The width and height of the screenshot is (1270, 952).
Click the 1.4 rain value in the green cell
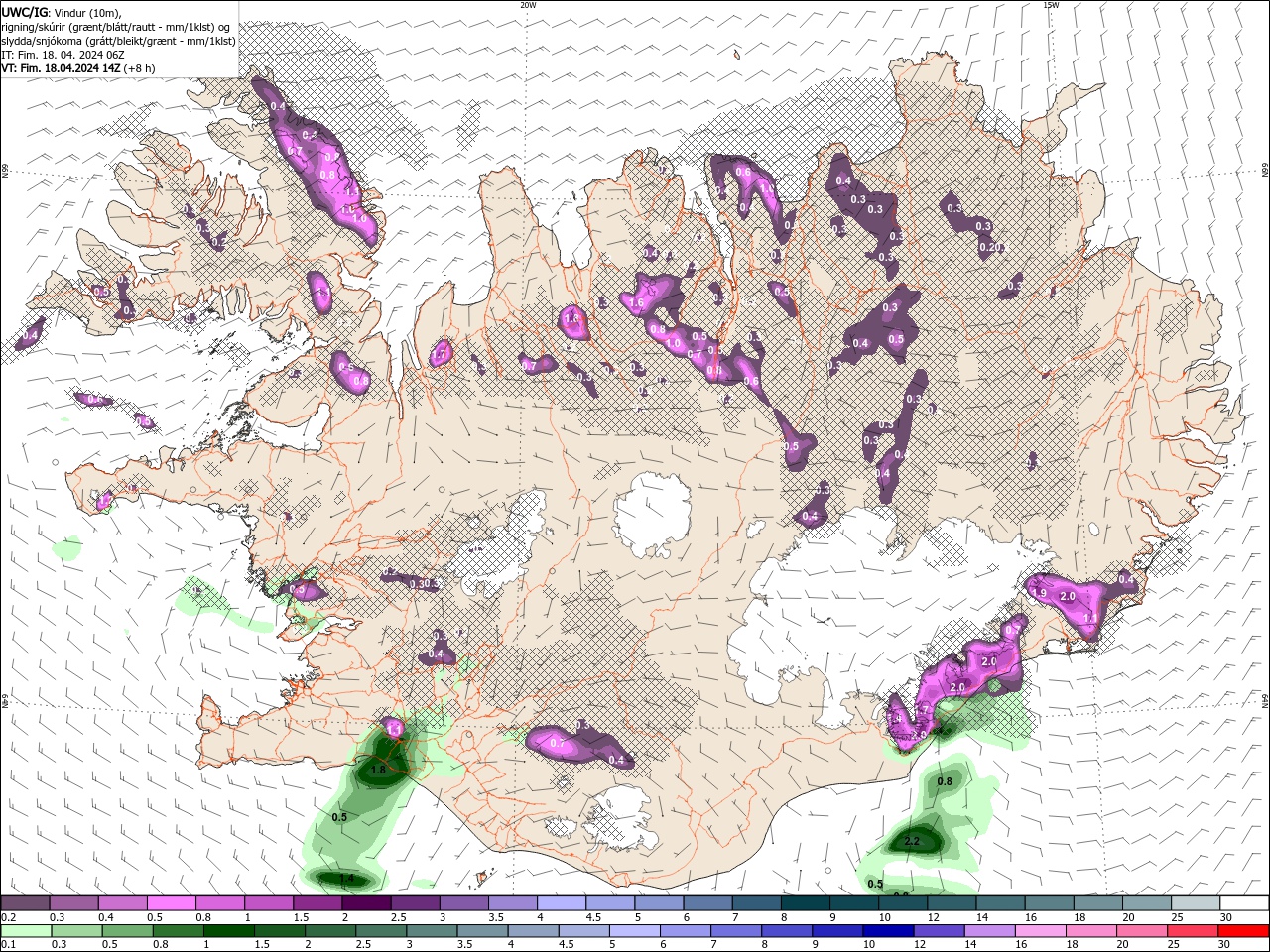tap(347, 878)
